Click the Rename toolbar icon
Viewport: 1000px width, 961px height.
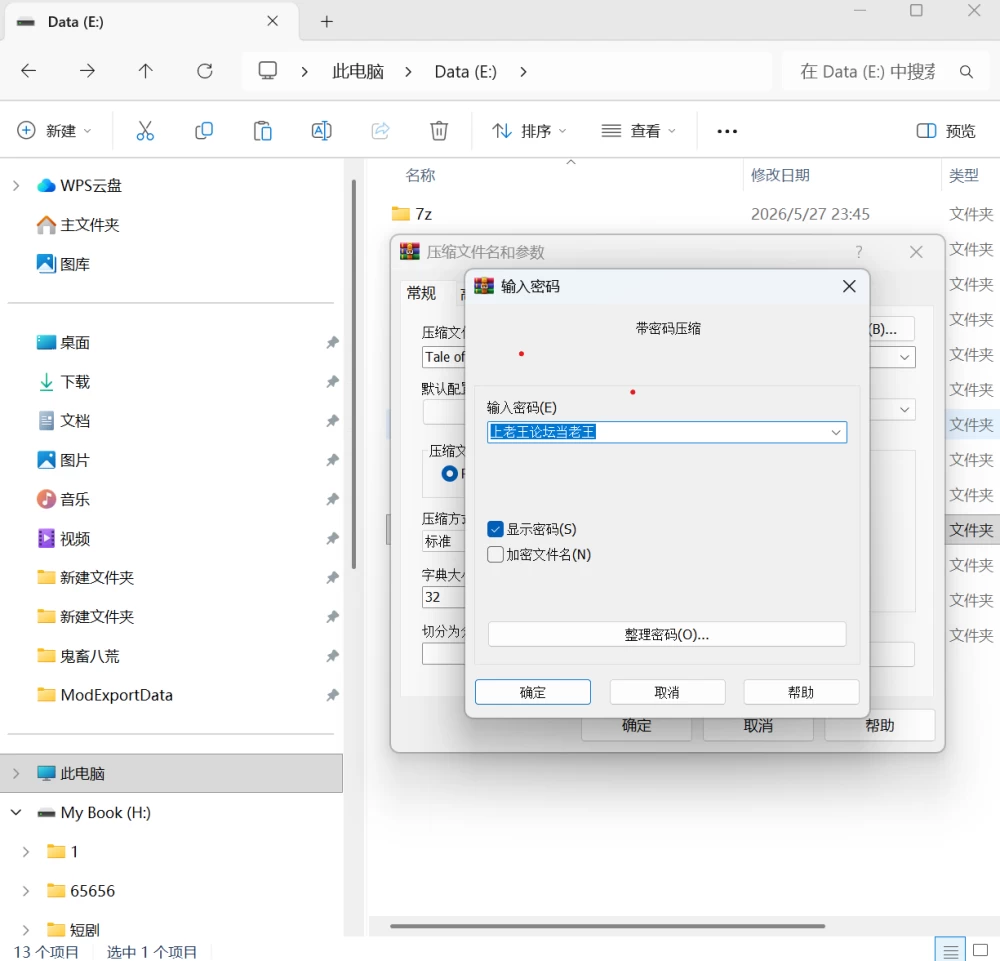click(x=321, y=131)
